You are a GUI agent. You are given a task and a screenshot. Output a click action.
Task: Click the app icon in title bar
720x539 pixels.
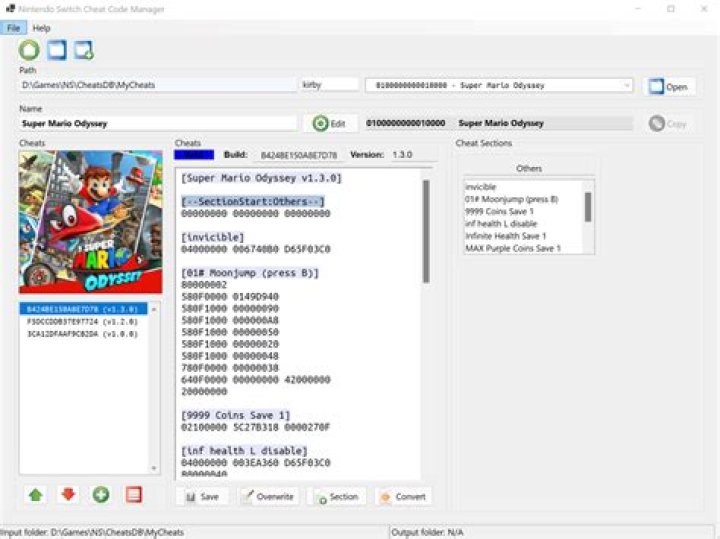[10, 8]
